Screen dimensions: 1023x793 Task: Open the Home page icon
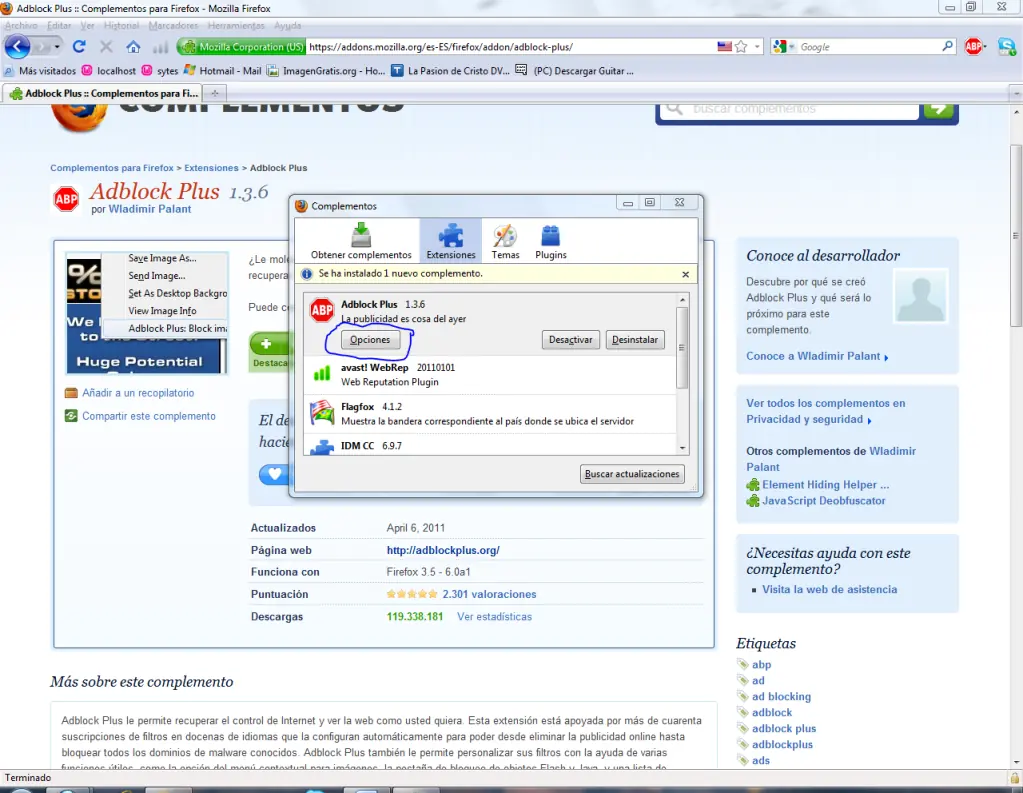pos(133,47)
